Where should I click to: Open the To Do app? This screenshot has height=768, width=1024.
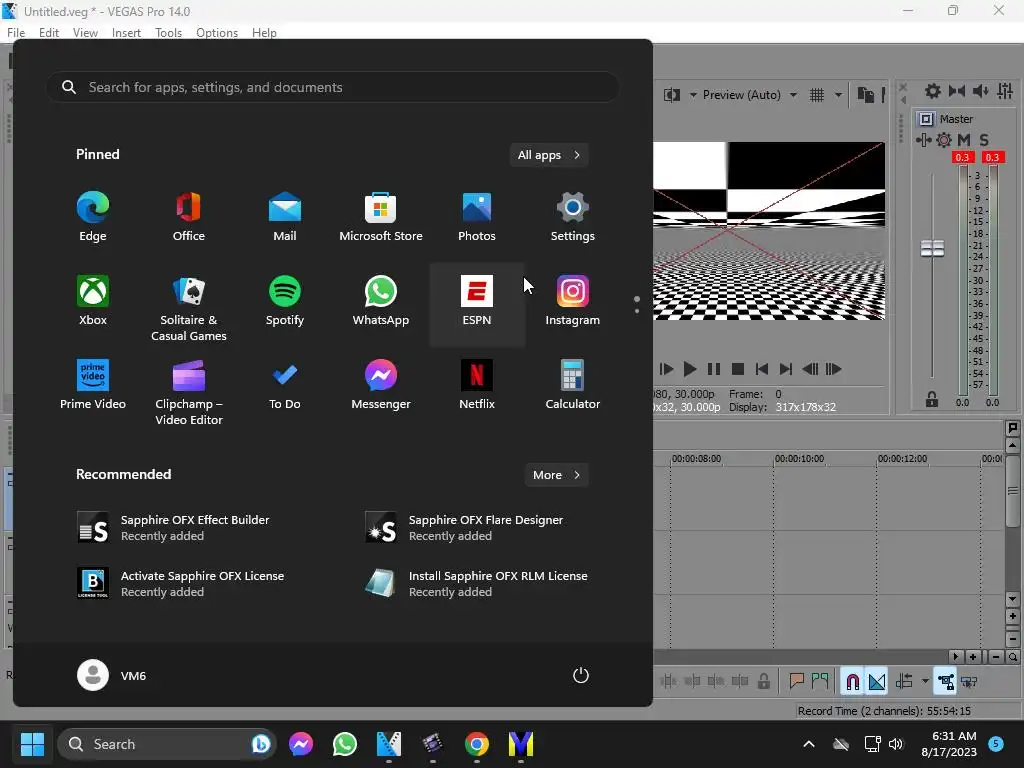(x=285, y=385)
